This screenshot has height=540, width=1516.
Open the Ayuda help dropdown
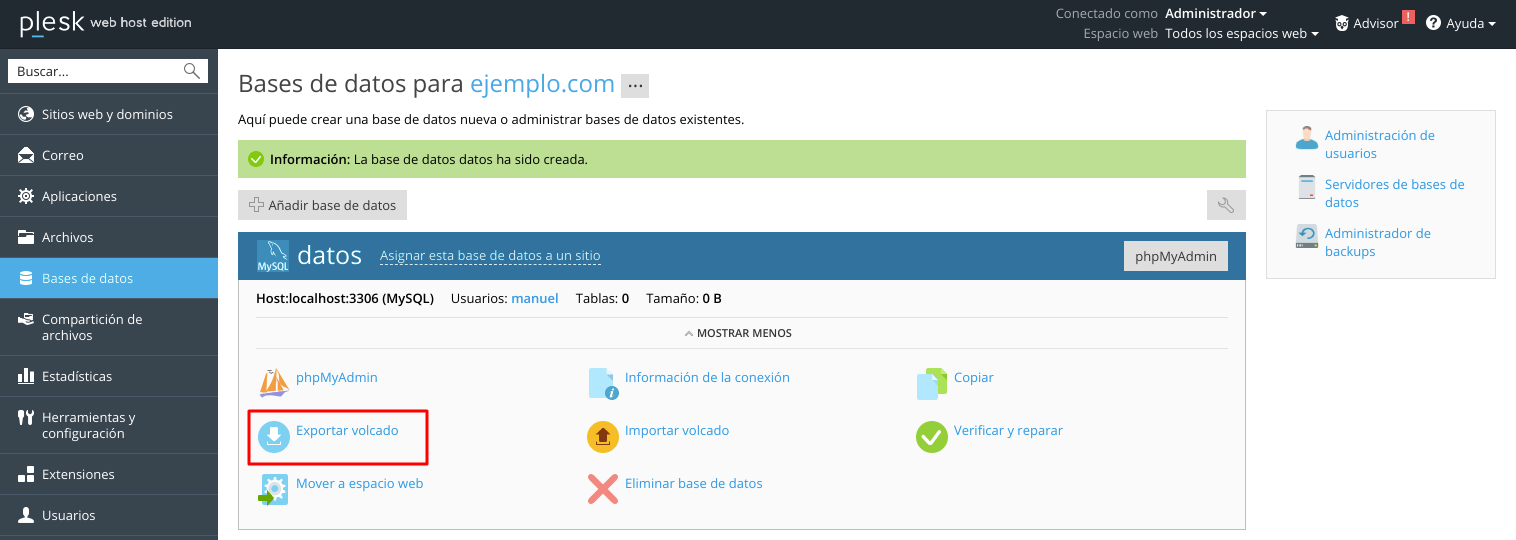pyautogui.click(x=1461, y=23)
